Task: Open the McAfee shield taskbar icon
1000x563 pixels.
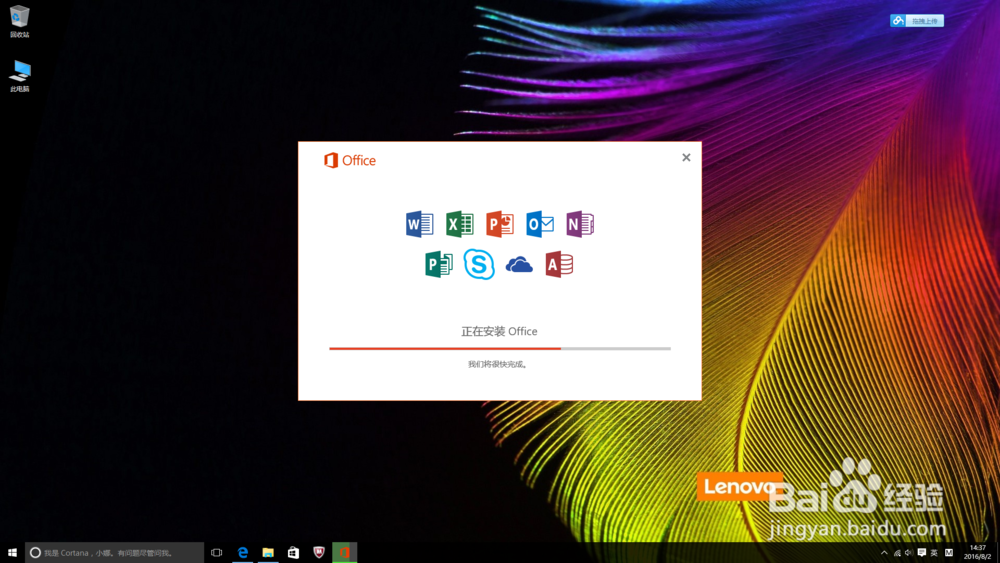Action: (x=319, y=552)
